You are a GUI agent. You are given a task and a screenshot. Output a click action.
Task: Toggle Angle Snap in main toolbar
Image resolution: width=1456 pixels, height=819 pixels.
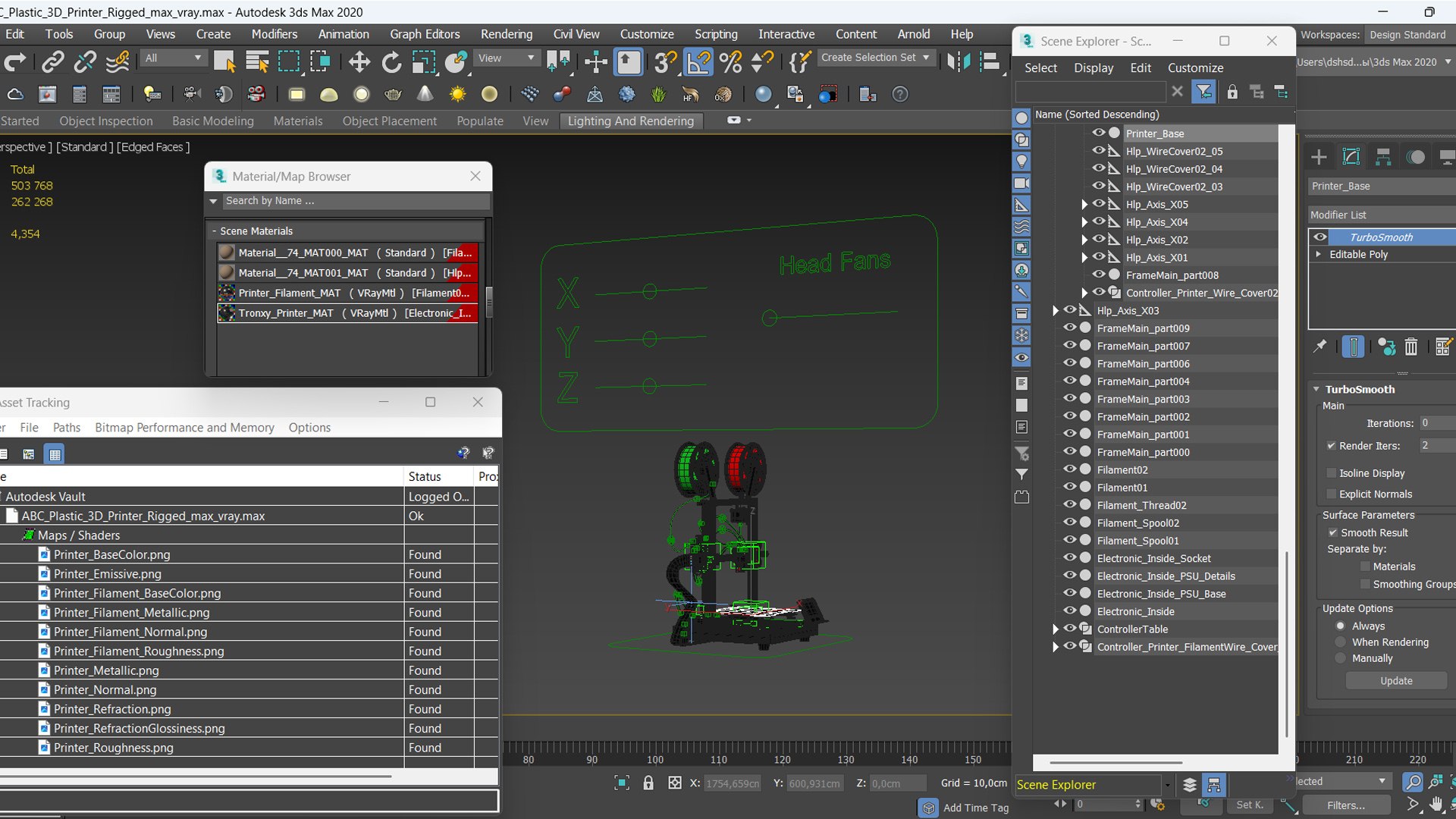[x=698, y=61]
